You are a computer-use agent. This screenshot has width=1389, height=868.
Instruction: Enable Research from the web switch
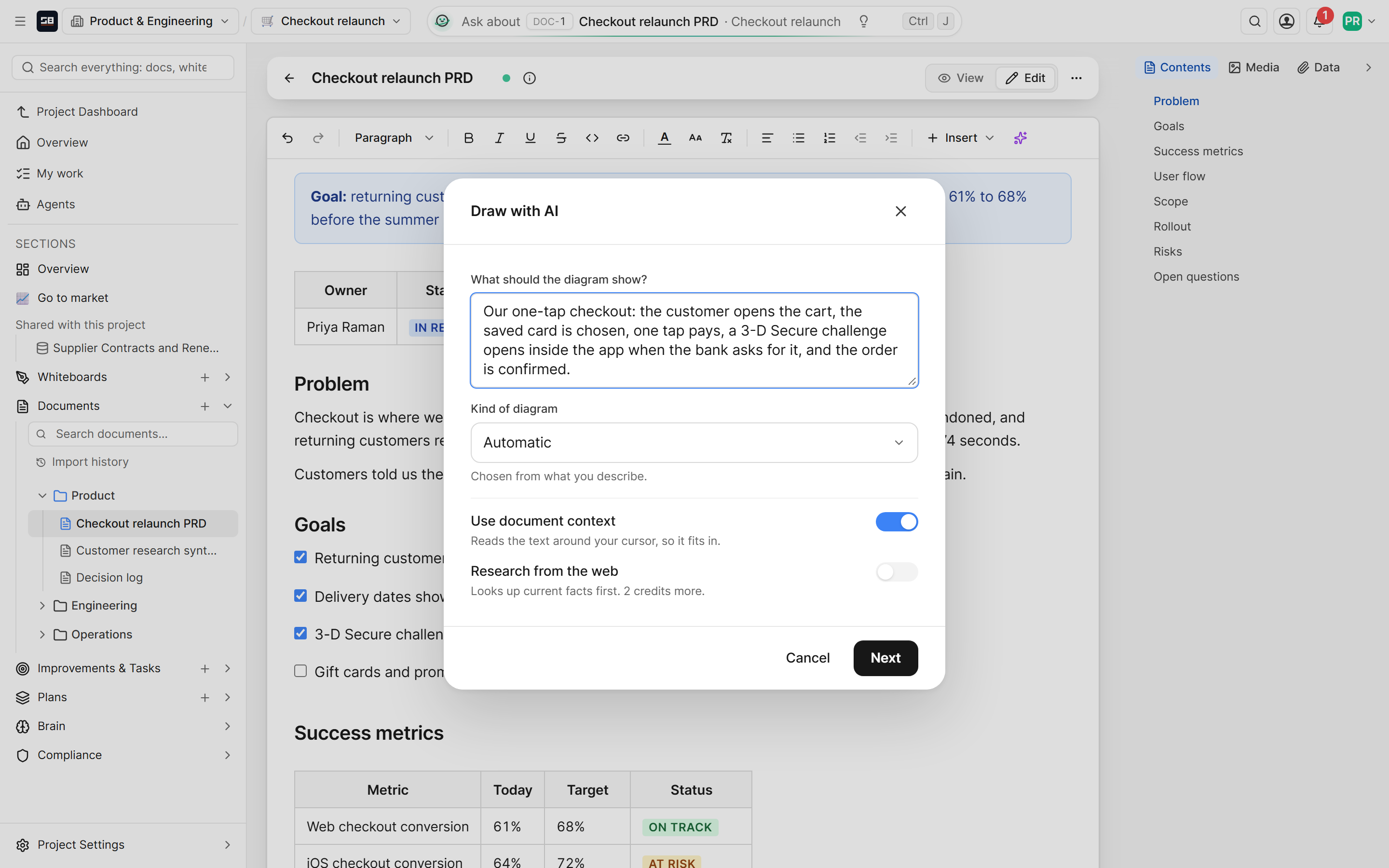[x=897, y=572]
